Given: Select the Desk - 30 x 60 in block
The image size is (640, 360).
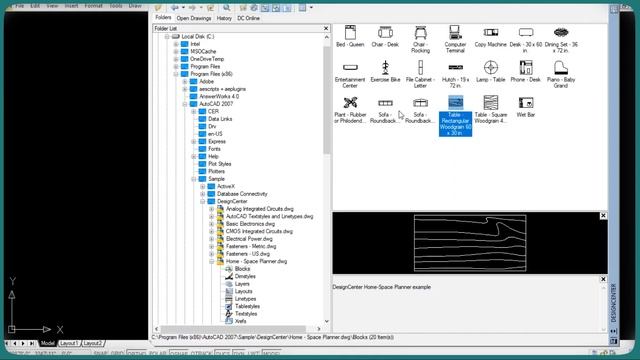Looking at the screenshot, I should [x=526, y=39].
